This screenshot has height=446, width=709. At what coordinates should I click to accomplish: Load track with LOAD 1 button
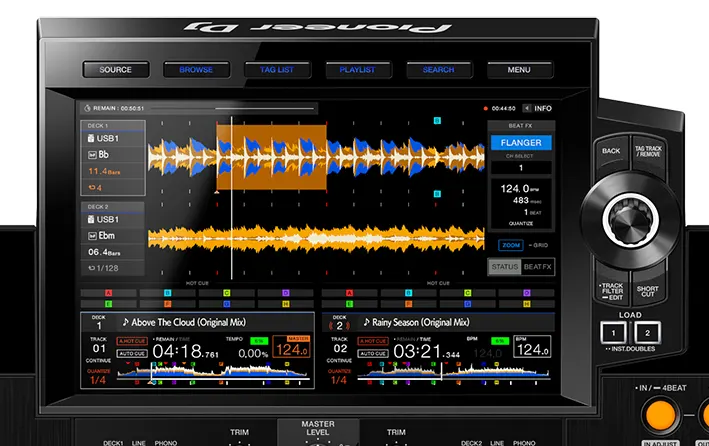(x=613, y=333)
